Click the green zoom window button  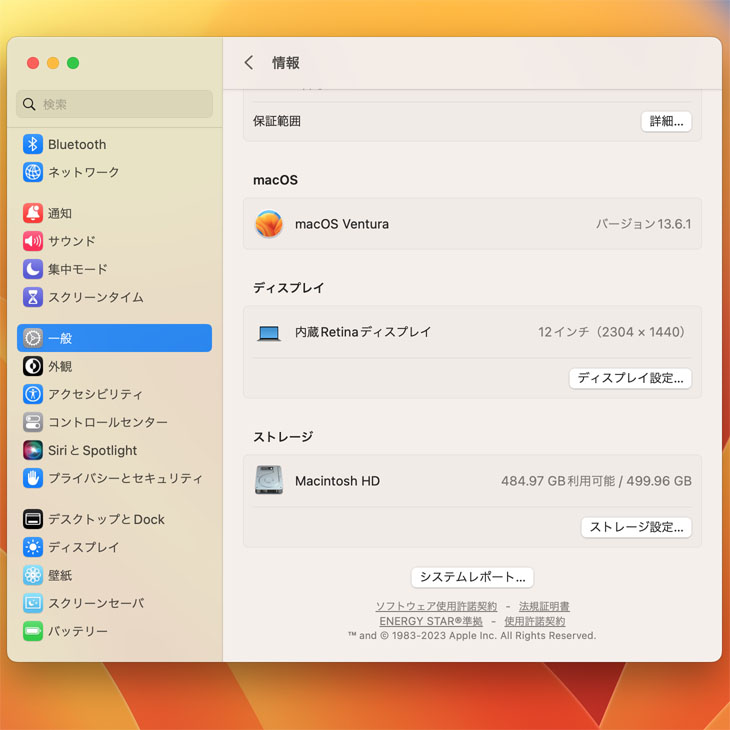click(x=73, y=62)
